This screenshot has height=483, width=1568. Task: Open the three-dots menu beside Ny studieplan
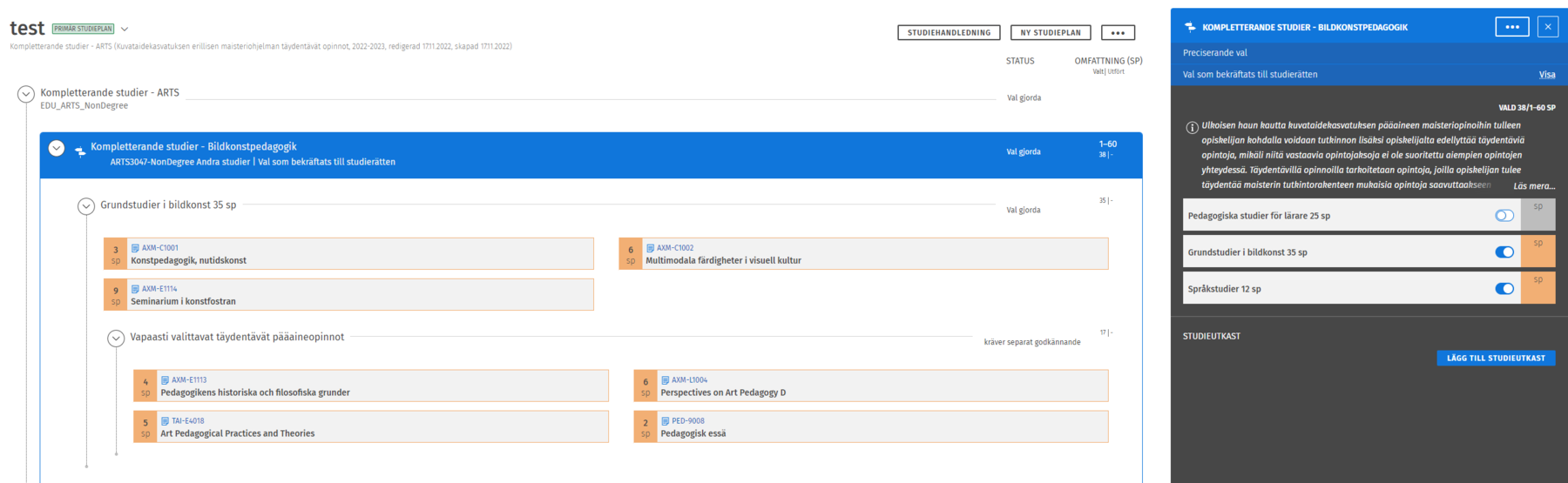[x=1118, y=33]
